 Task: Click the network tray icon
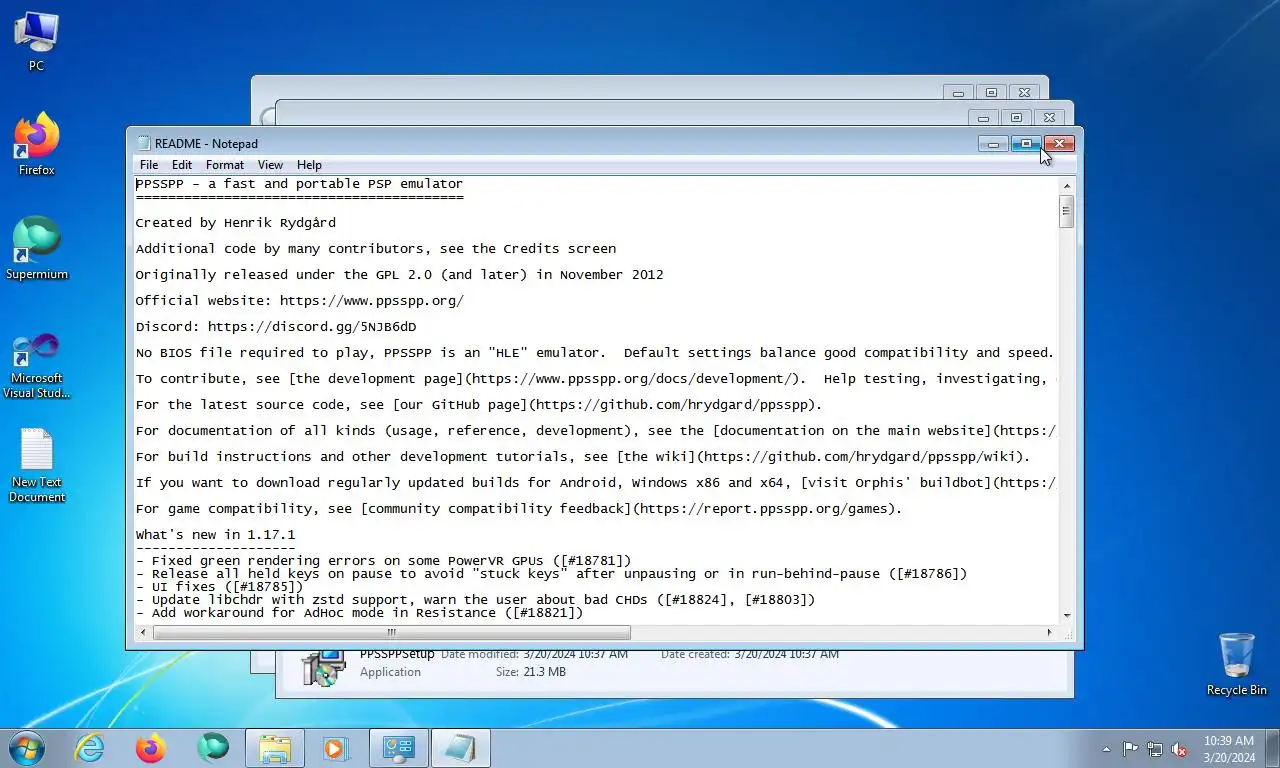[1155, 749]
